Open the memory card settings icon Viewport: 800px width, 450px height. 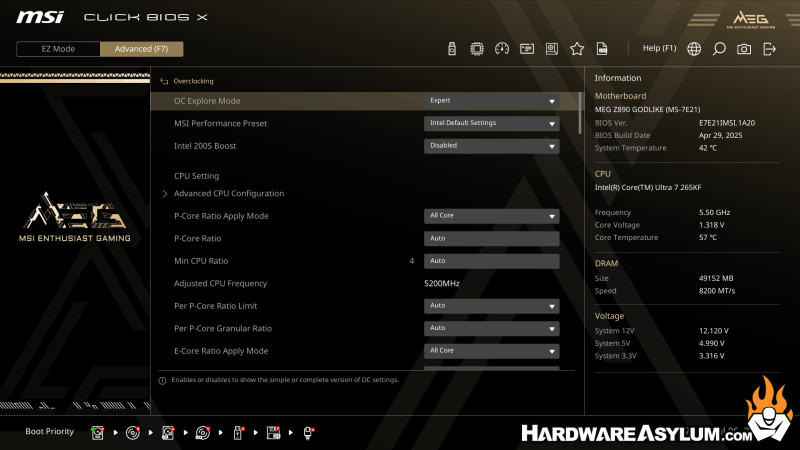pos(527,49)
